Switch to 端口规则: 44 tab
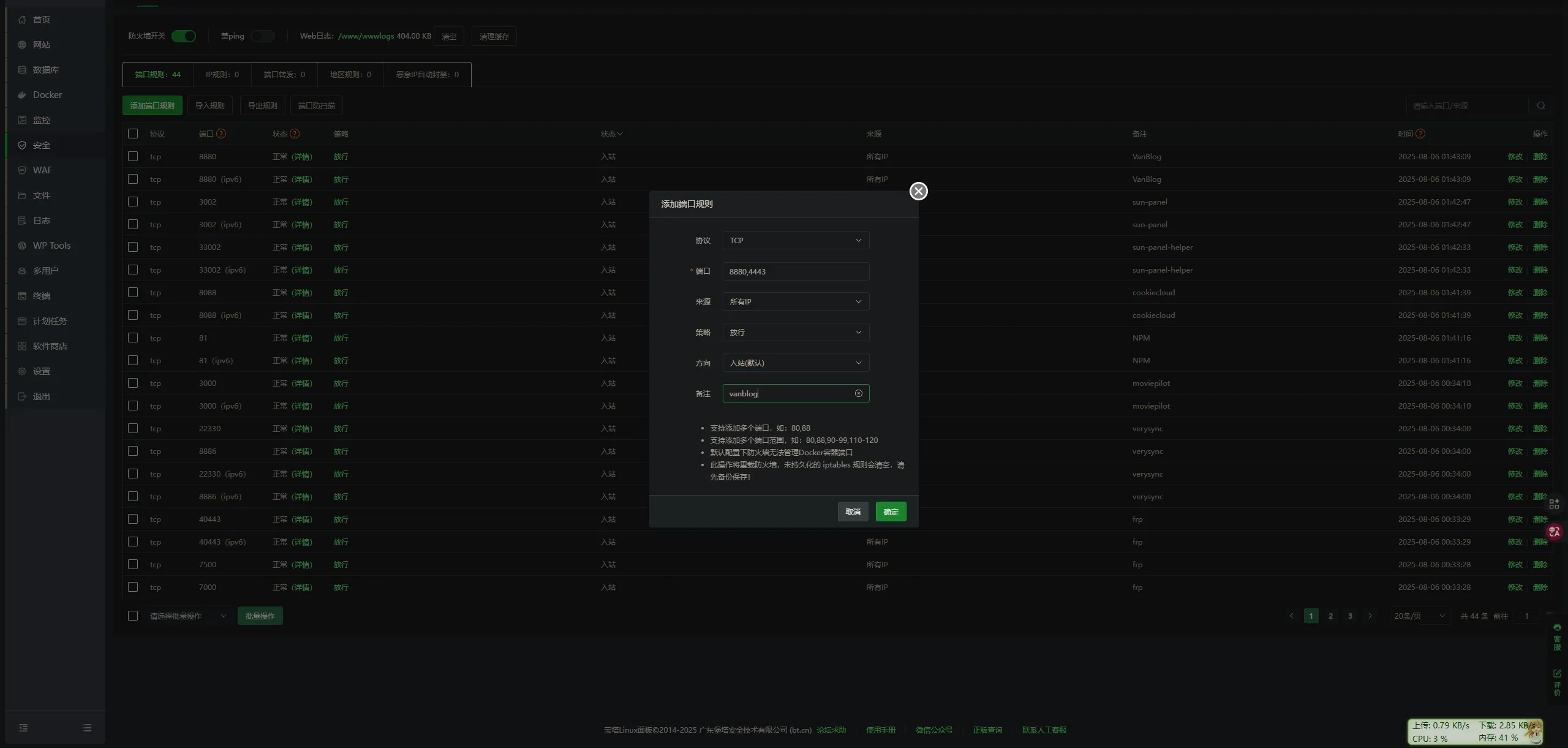Viewport: 1568px width, 748px height. tap(158, 74)
